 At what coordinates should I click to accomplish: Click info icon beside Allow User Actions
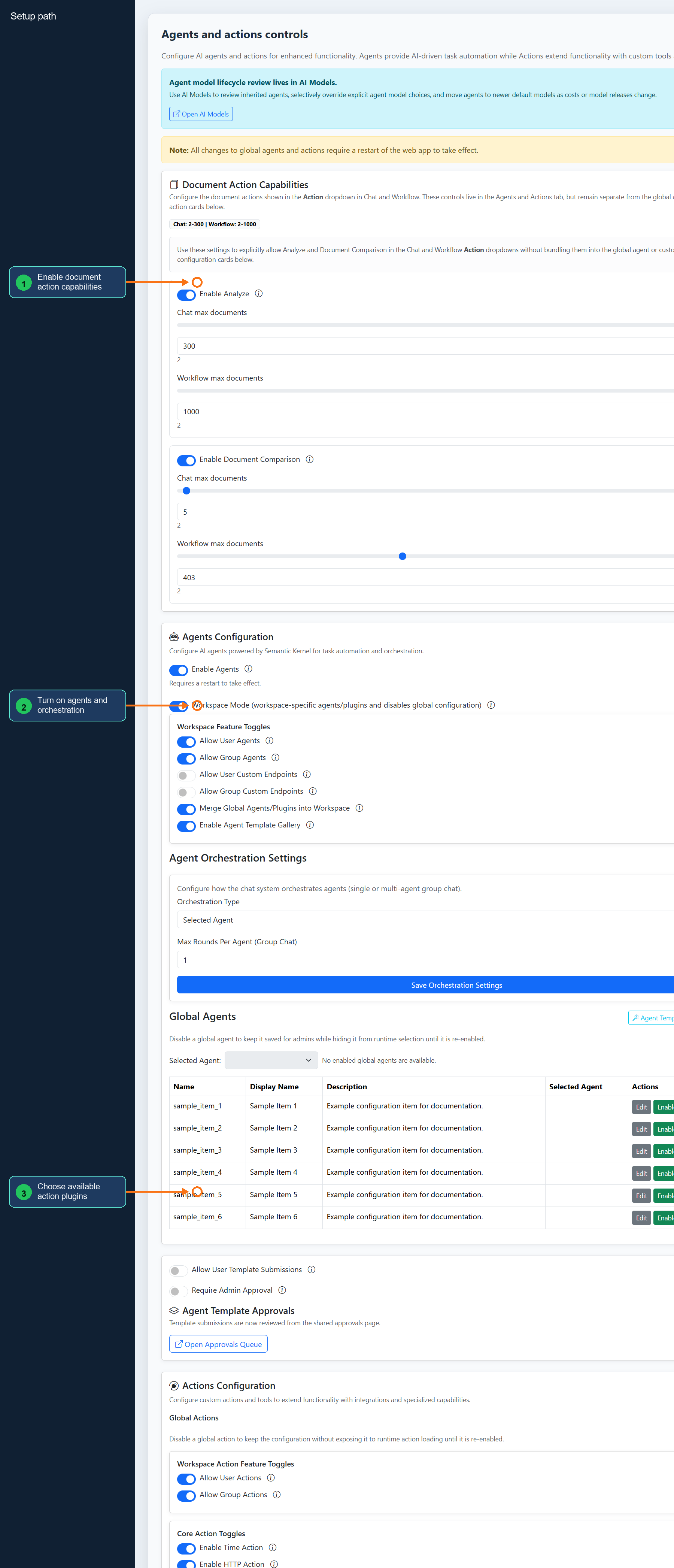271,1478
